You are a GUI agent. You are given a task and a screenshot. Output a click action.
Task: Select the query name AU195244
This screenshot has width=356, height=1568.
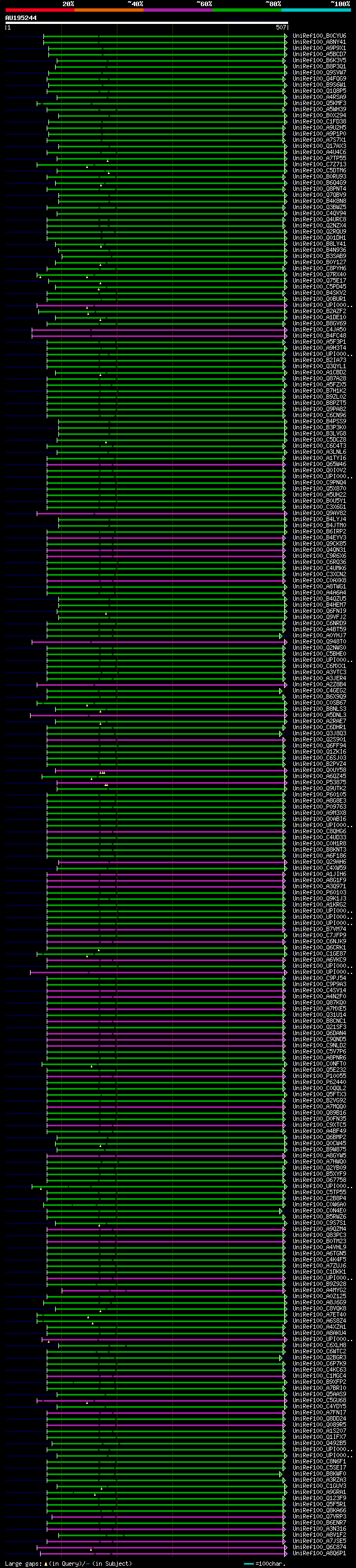[21, 18]
